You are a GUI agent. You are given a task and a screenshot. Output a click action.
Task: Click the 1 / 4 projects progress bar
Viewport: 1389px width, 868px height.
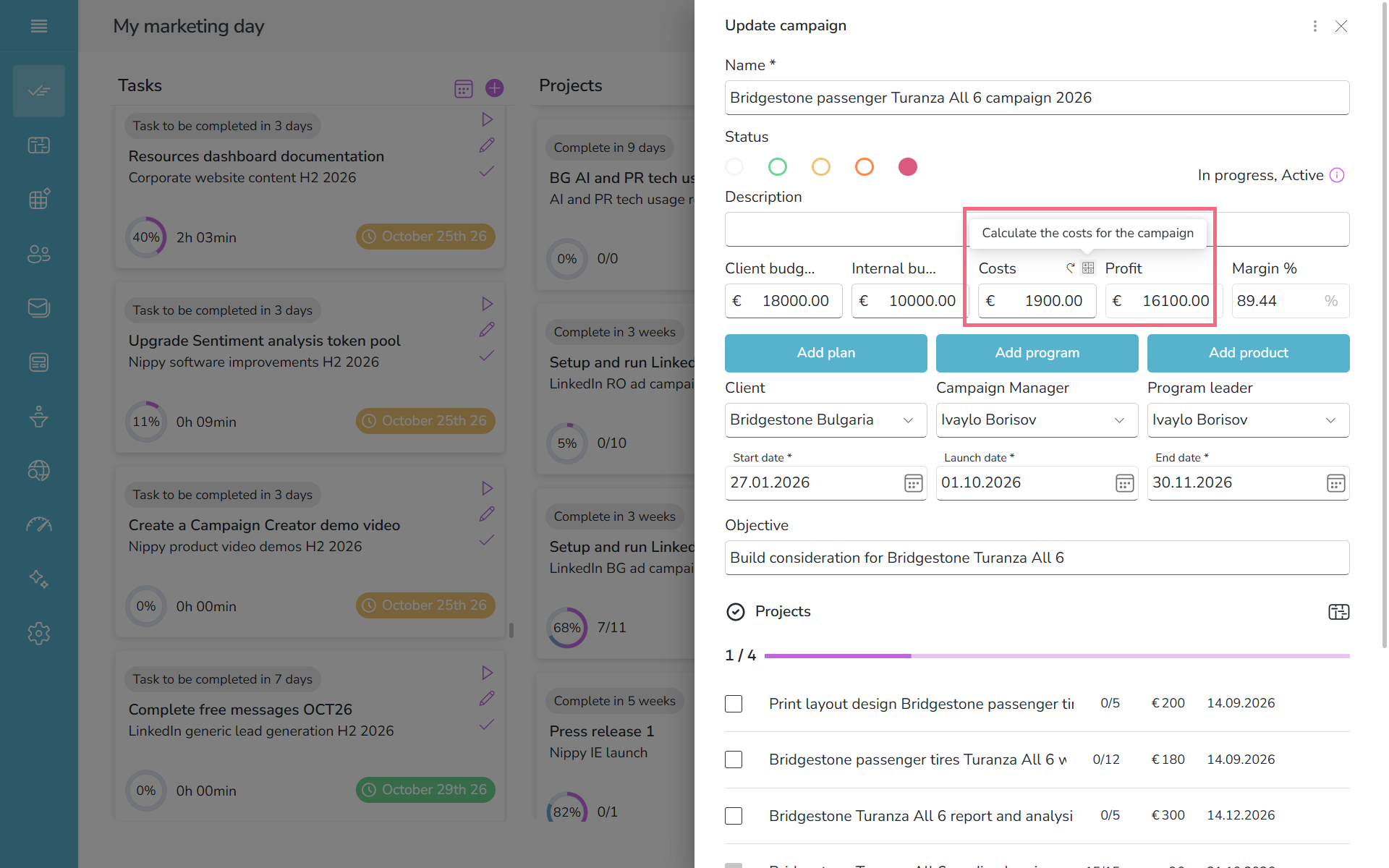(1057, 656)
